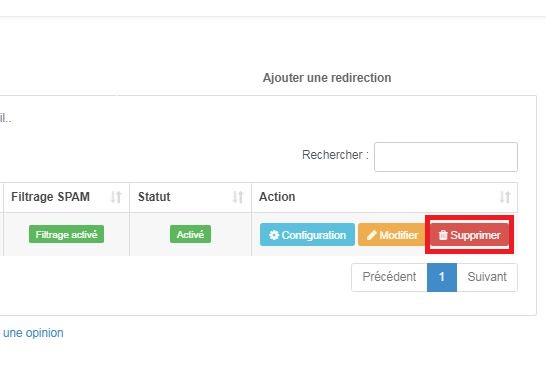Sort by Action using arrows icon
Viewport: 546px width, 373px height.
pos(505,197)
